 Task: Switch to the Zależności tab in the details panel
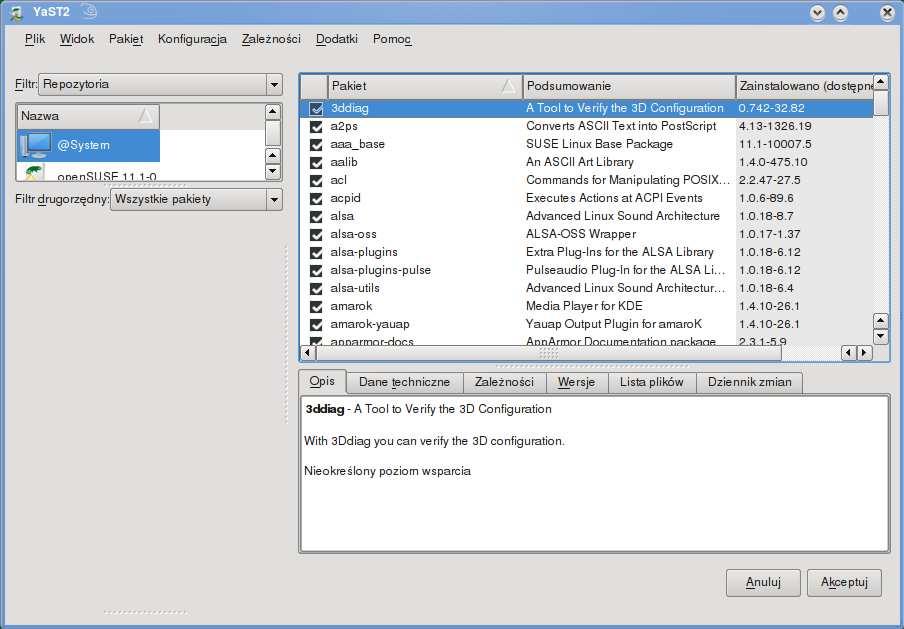tap(504, 382)
